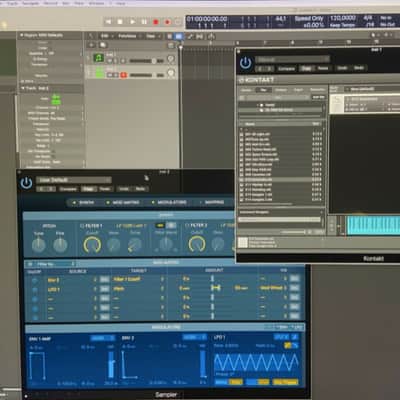Image resolution: width=400 pixels, height=400 pixels.
Task: Open the Mod Wheel via dropdown
Action: tap(273, 288)
